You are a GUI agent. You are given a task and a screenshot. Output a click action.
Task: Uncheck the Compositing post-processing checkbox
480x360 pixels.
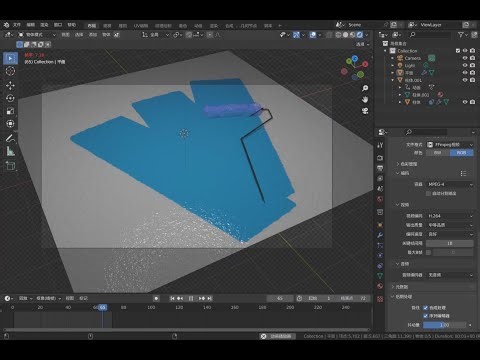(x=426, y=308)
